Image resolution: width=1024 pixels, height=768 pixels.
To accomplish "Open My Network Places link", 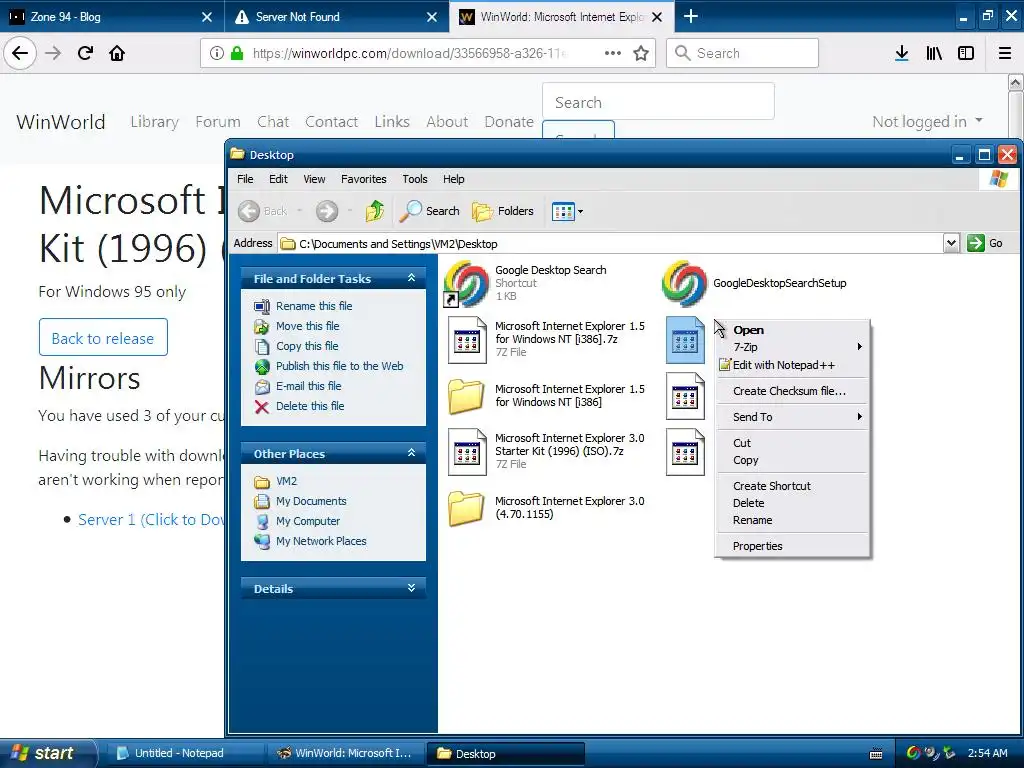I will (321, 541).
